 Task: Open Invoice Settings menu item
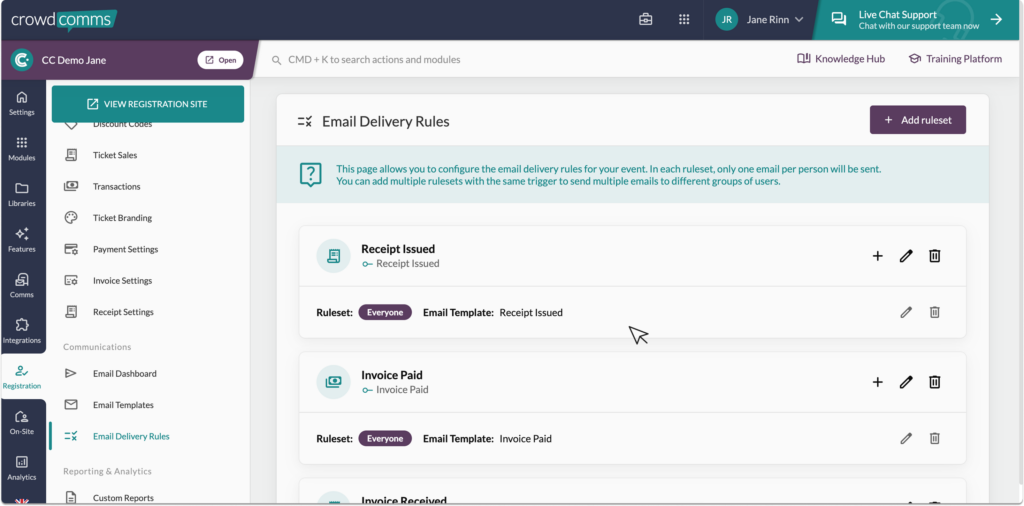click(122, 281)
